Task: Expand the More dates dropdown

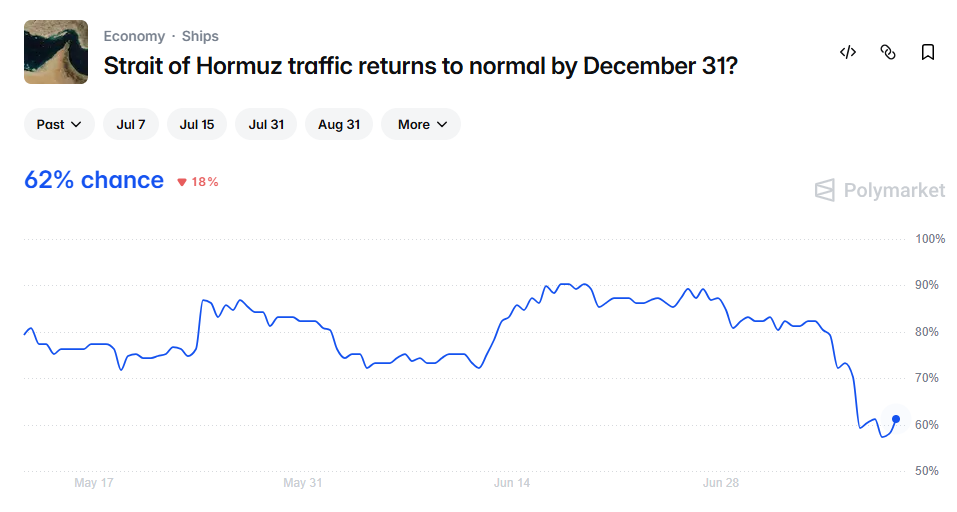Action: (x=421, y=124)
